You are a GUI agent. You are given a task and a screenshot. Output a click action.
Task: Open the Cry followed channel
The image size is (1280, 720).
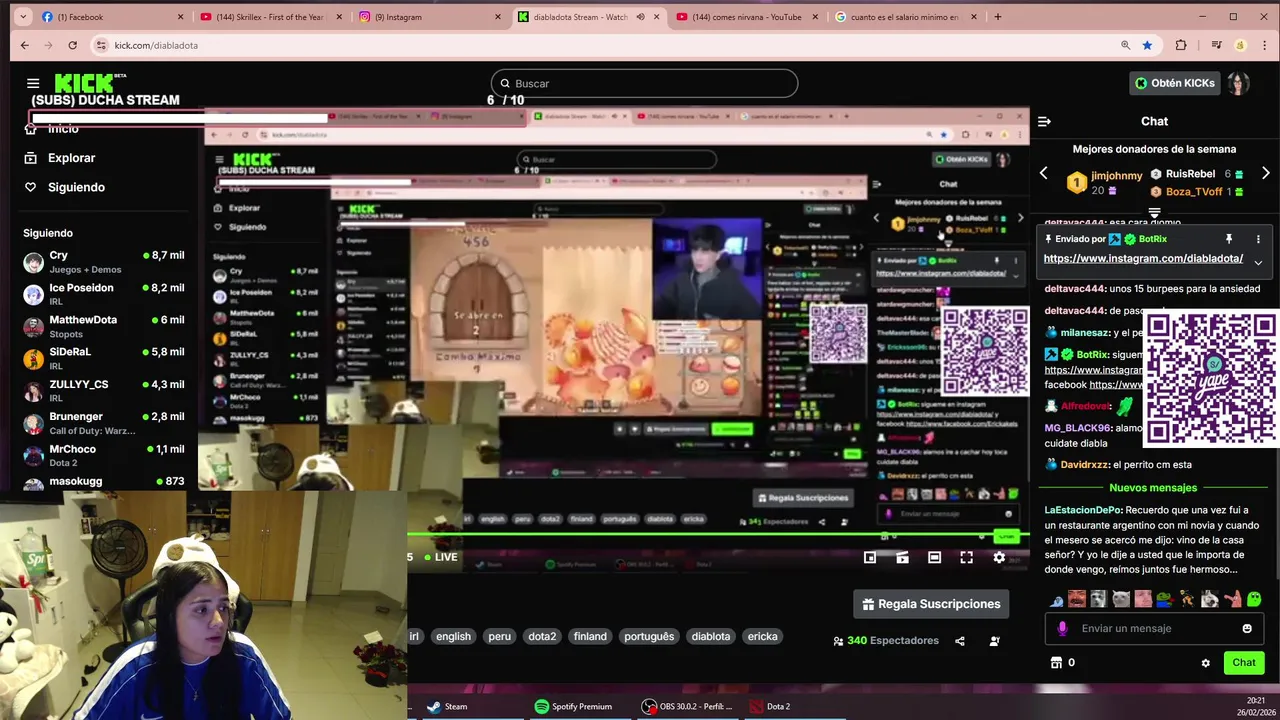104,262
